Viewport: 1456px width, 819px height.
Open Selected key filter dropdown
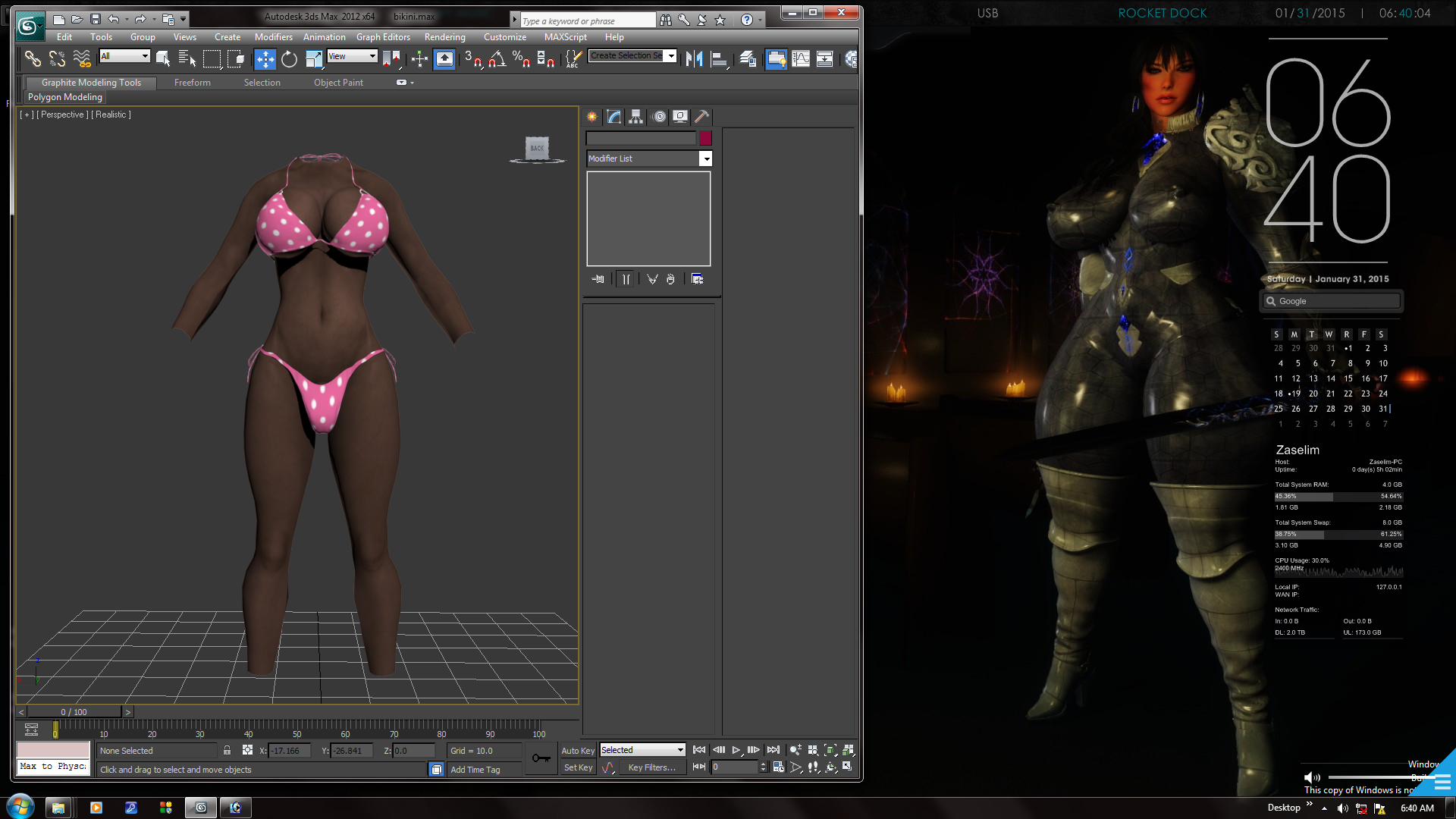click(643, 750)
